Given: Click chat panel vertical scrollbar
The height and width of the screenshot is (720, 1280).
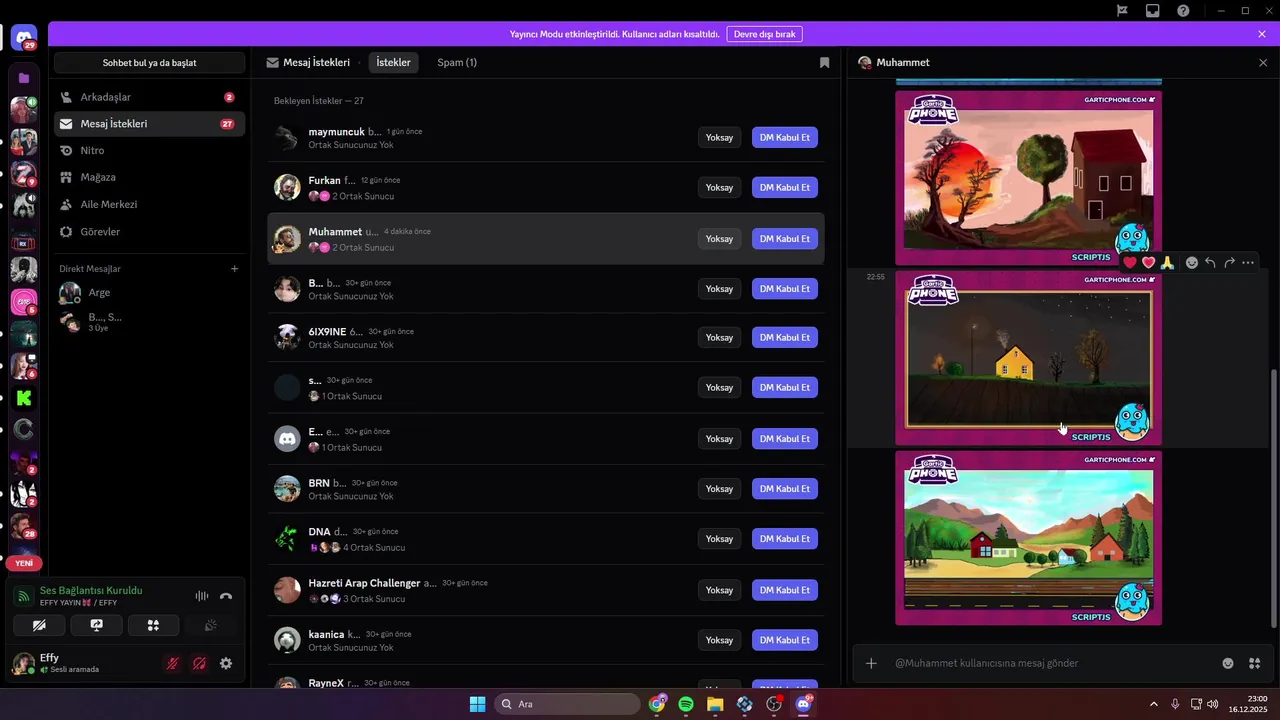Looking at the screenshot, I should 1274,498.
